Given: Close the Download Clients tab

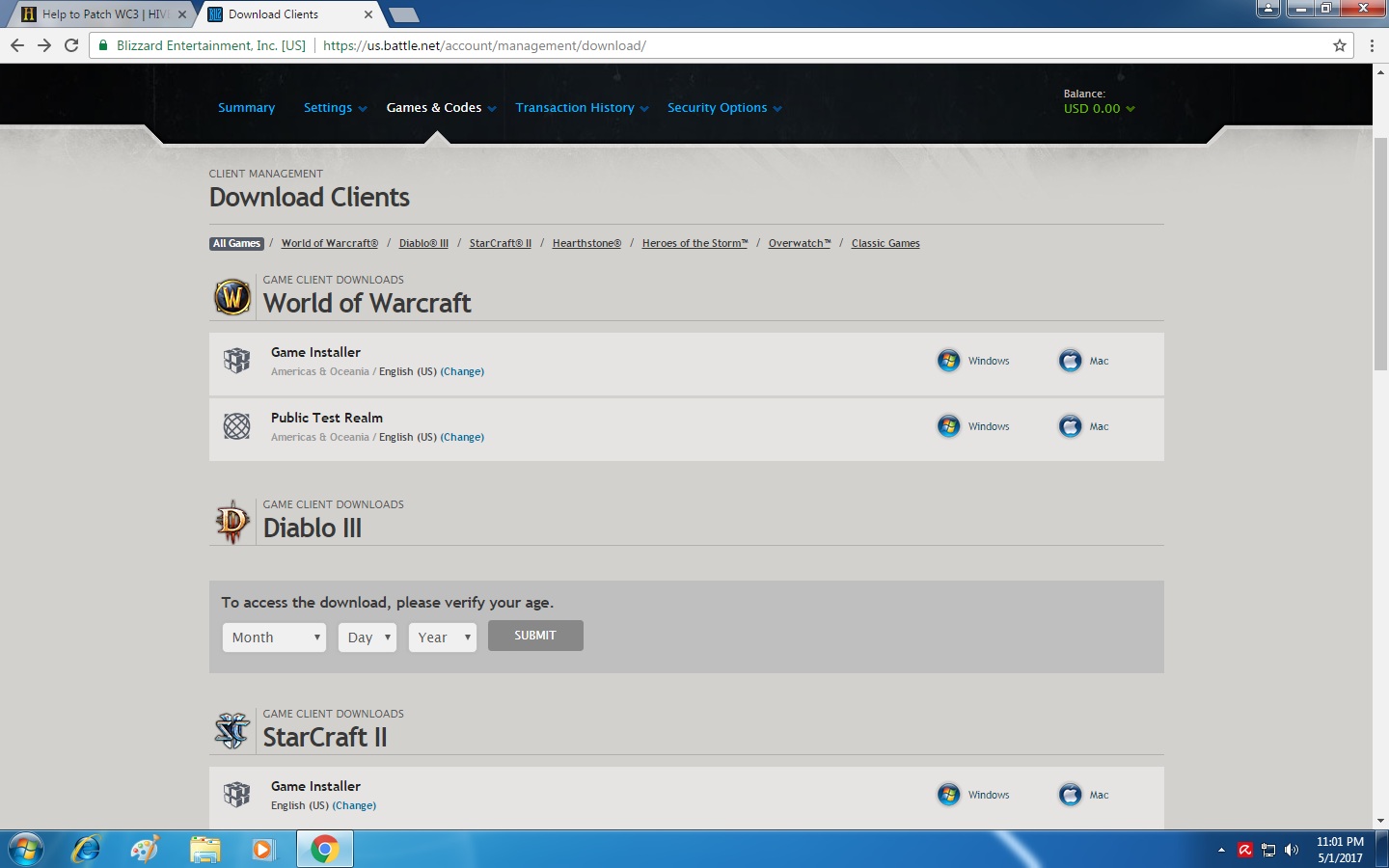Looking at the screenshot, I should coord(368,14).
